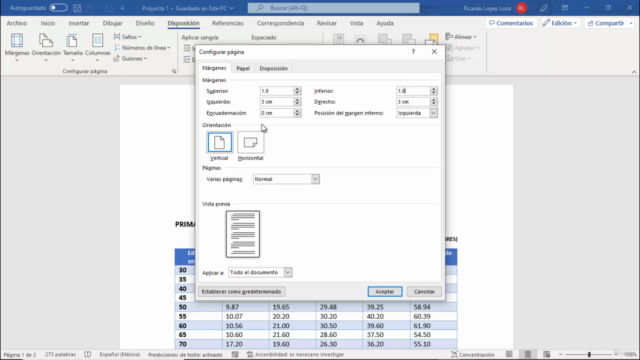640x360 pixels.
Task: Adjust the Superior margin spinner
Action: point(297,91)
